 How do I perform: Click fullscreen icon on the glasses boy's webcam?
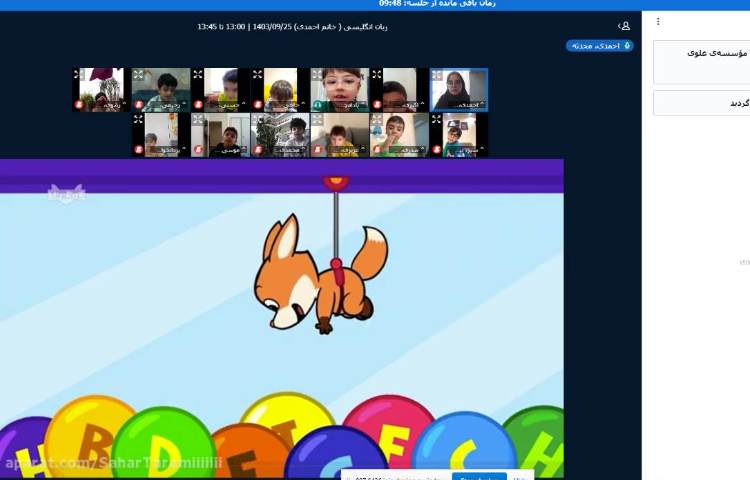[318, 74]
